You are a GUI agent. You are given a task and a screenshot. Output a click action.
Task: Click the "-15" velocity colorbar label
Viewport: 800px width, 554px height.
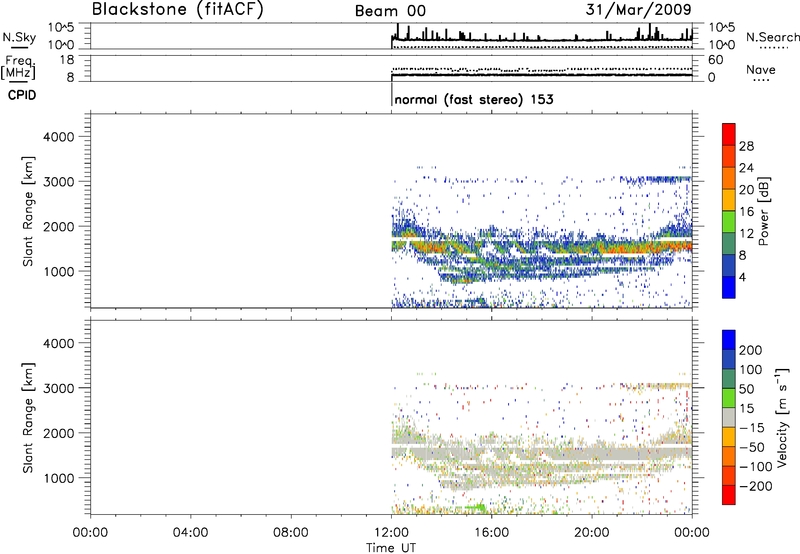(752, 427)
